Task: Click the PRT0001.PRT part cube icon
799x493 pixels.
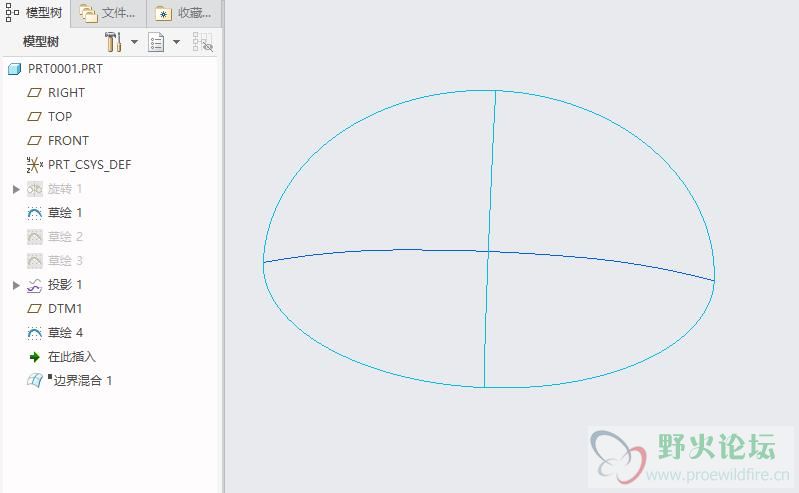Action: click(14, 69)
